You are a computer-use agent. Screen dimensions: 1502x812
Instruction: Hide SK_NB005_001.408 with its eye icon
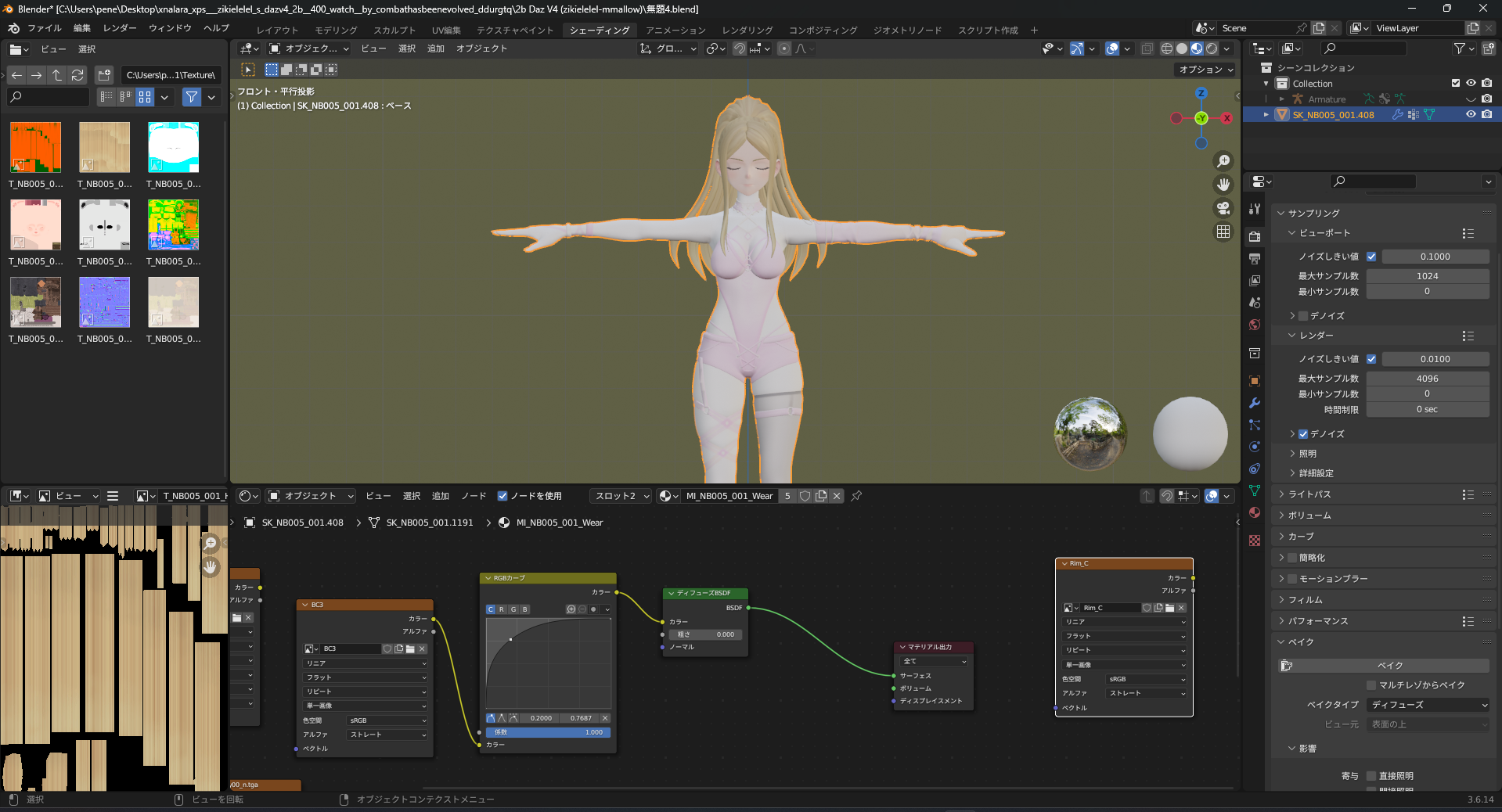(x=1471, y=114)
